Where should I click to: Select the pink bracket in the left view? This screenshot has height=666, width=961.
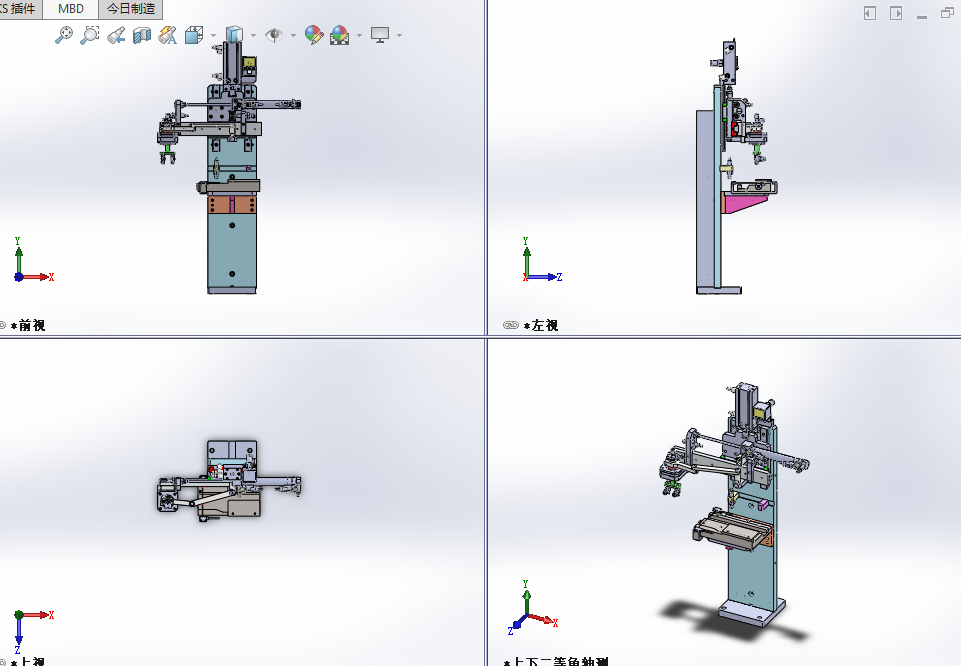point(743,203)
